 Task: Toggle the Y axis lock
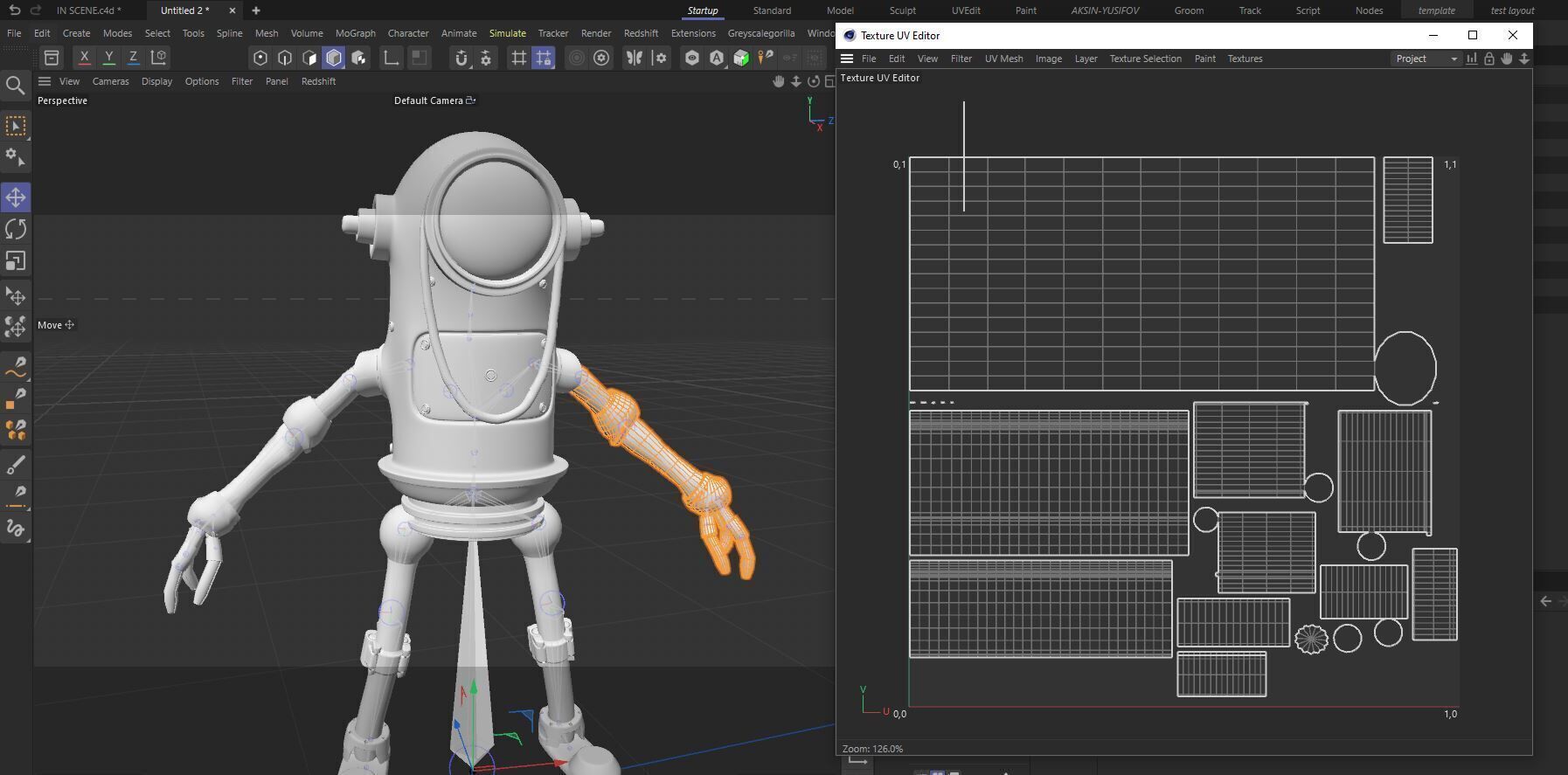click(x=108, y=58)
